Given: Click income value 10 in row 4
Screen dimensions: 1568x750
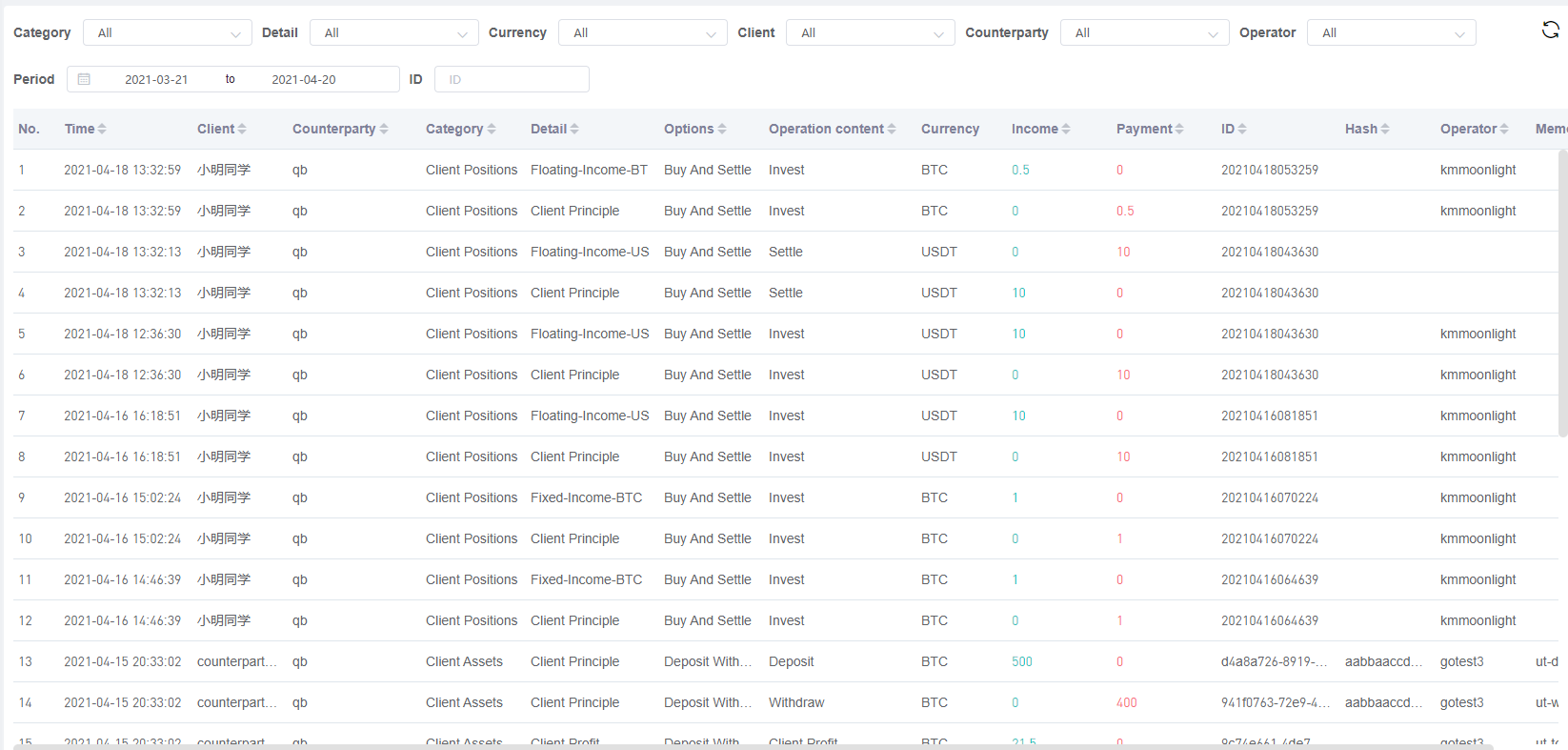Looking at the screenshot, I should [x=1018, y=293].
